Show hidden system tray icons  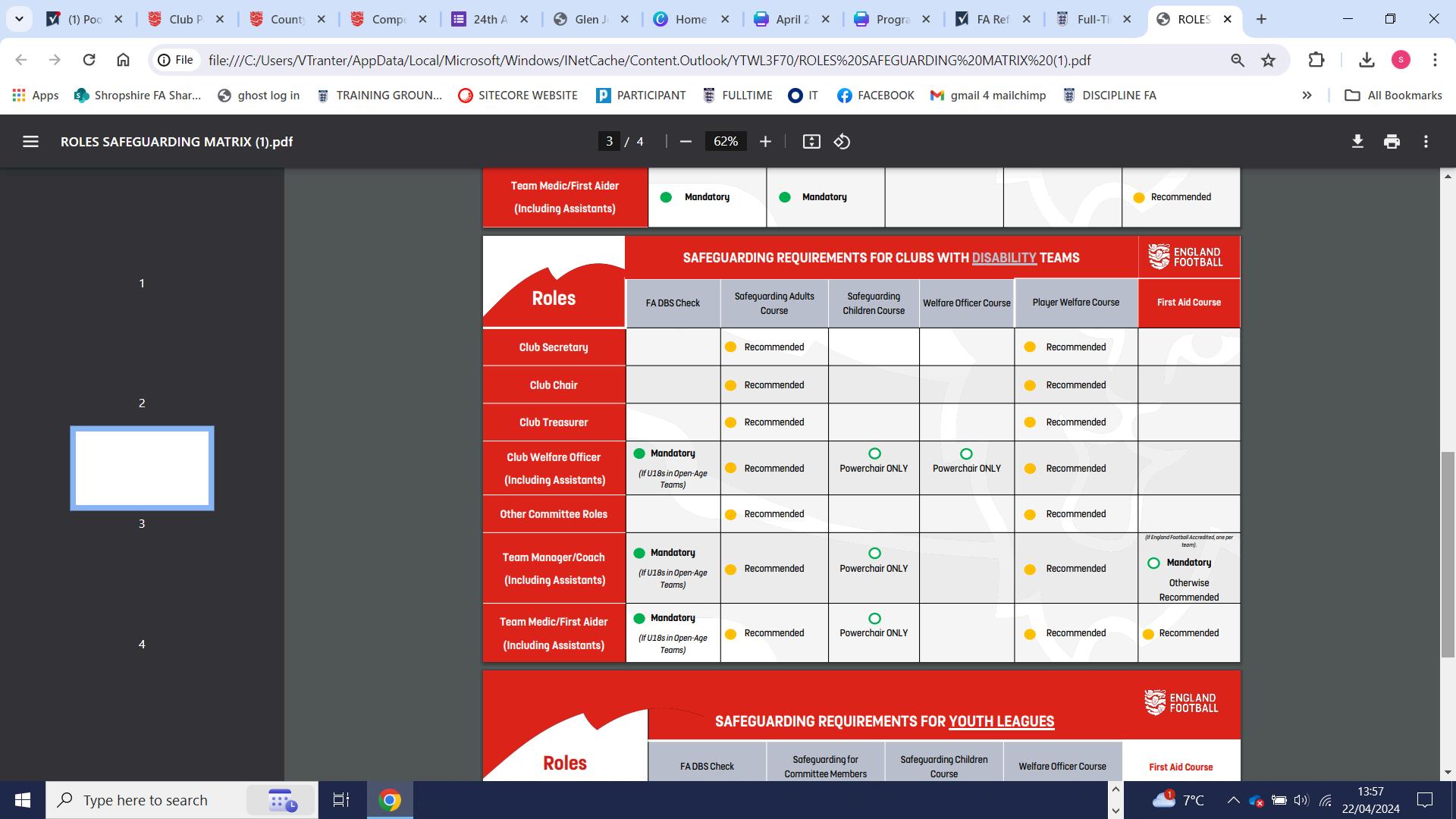(1233, 800)
